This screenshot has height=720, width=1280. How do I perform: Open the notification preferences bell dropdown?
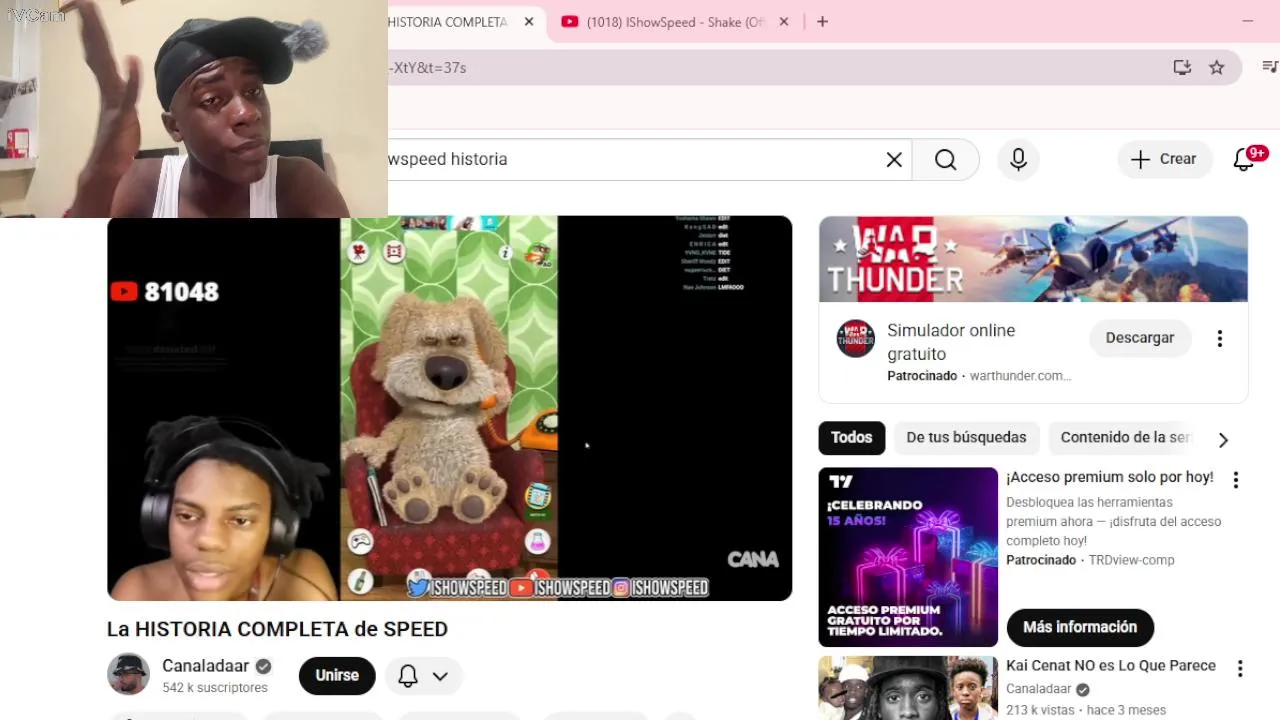[423, 676]
